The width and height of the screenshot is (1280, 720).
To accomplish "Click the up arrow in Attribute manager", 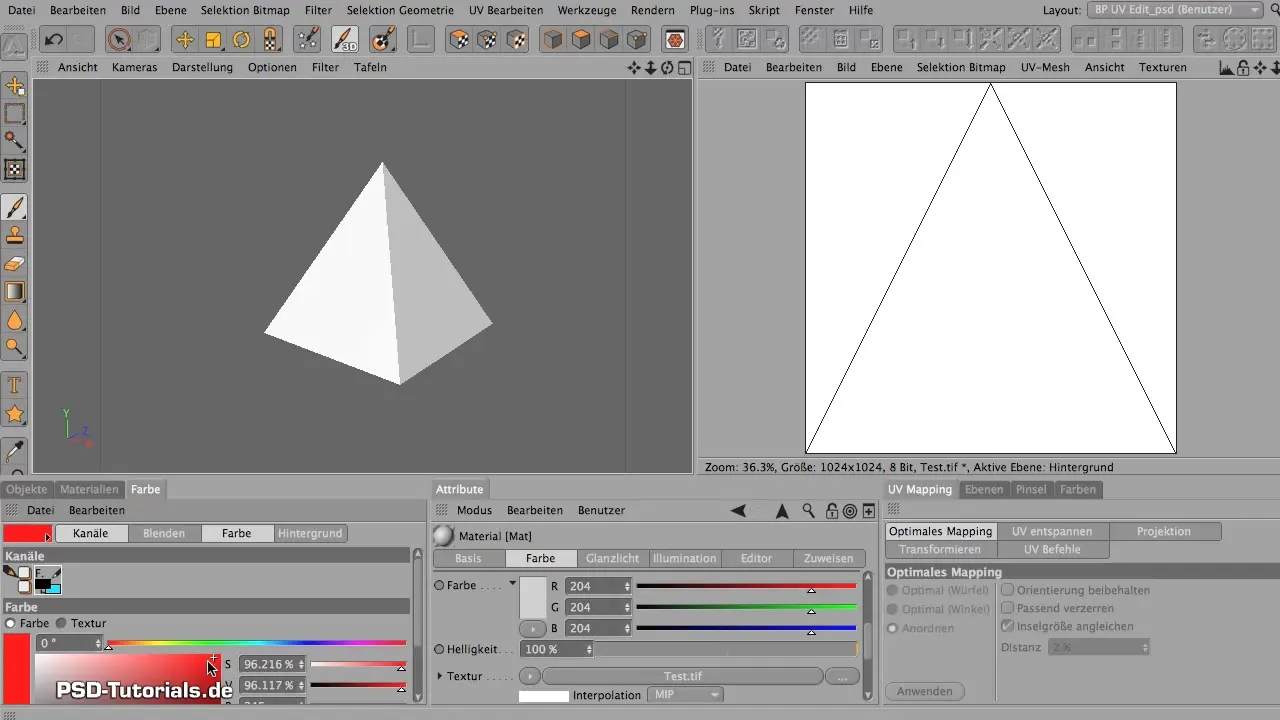I will [x=782, y=510].
